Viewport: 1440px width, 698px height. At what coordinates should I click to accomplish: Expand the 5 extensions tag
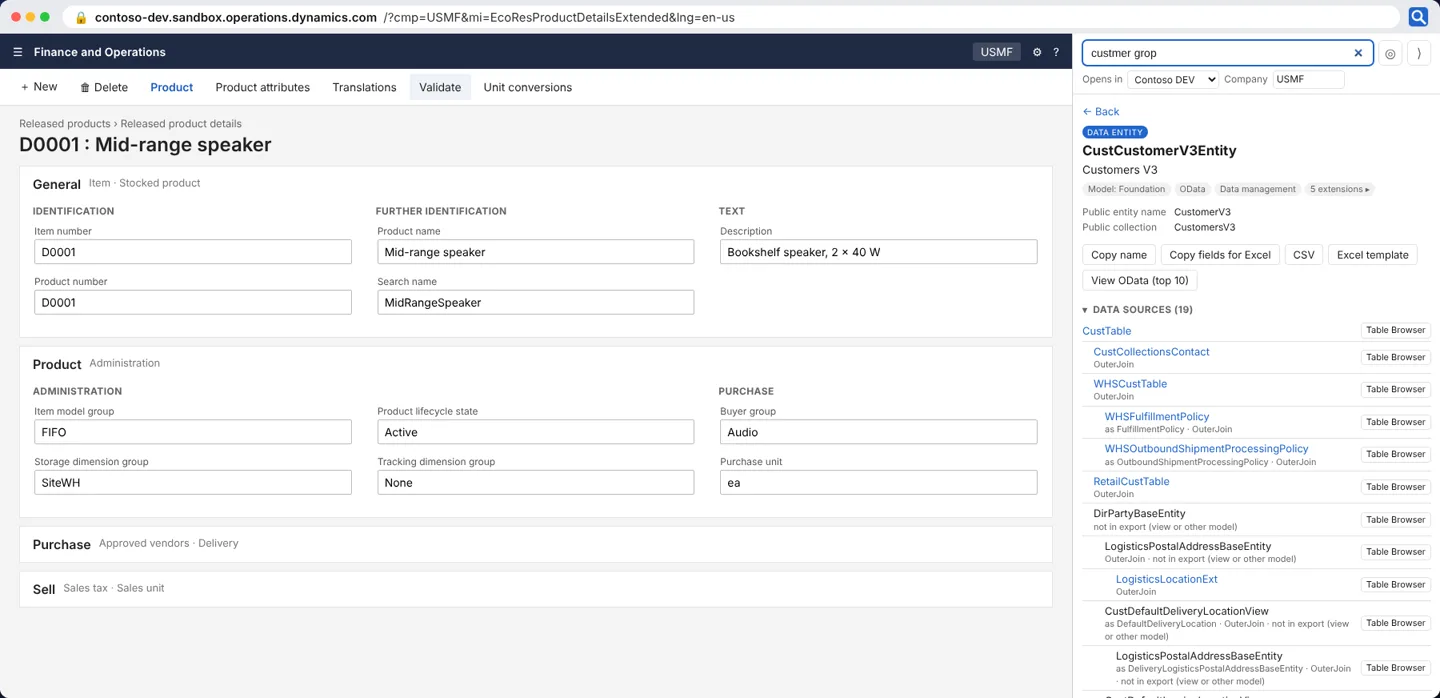click(x=1340, y=189)
